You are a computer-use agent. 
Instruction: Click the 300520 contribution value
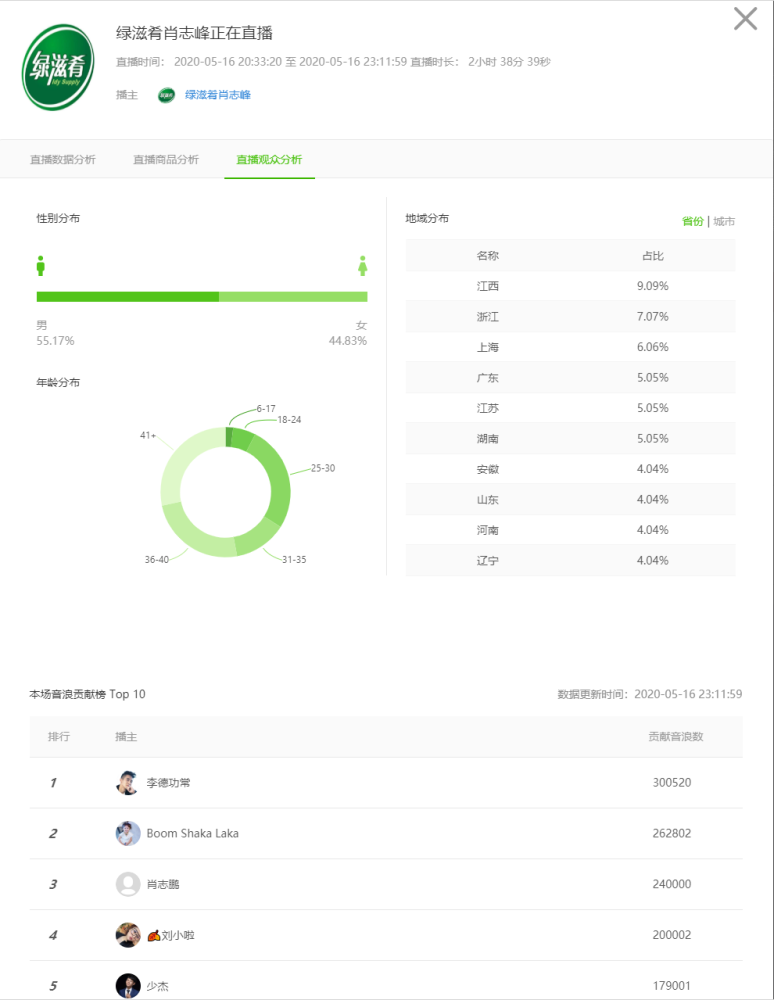click(x=671, y=783)
